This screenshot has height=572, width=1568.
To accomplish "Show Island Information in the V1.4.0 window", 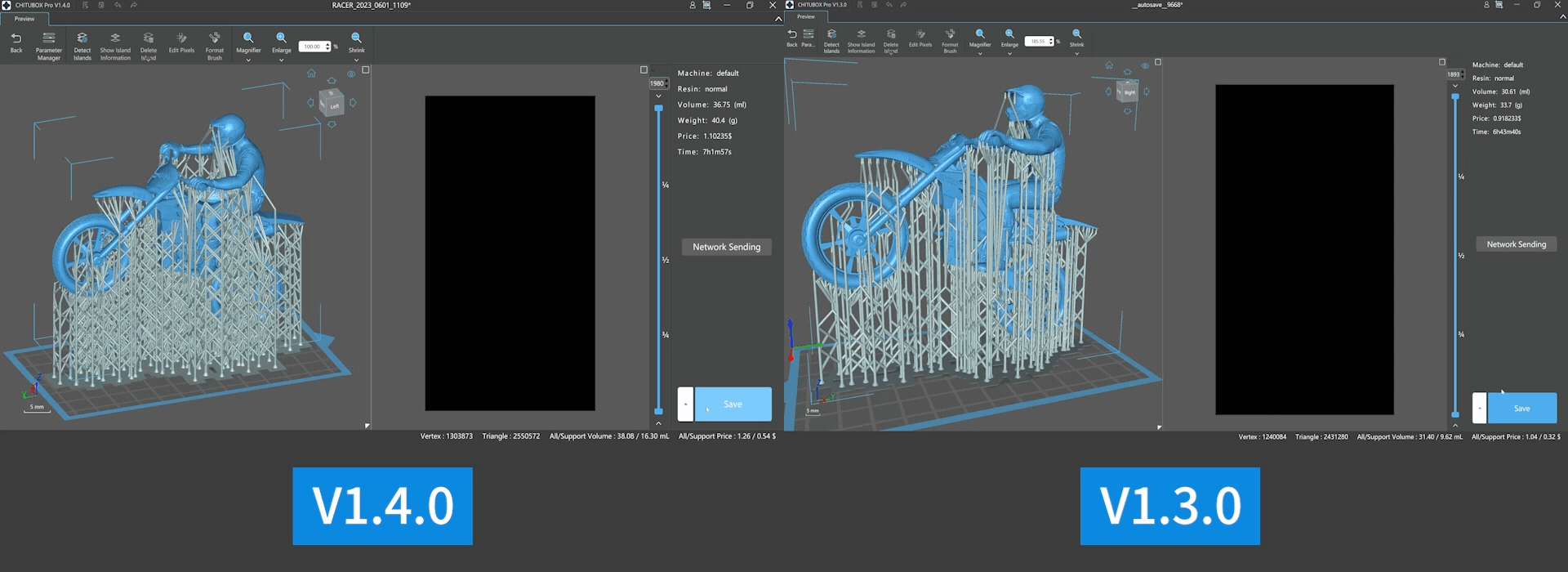I will point(115,47).
